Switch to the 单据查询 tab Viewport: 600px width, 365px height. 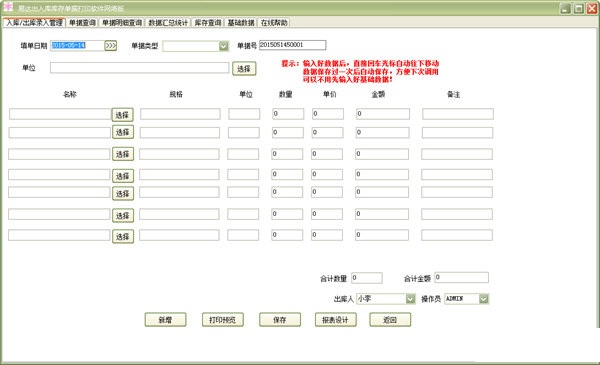coord(82,23)
